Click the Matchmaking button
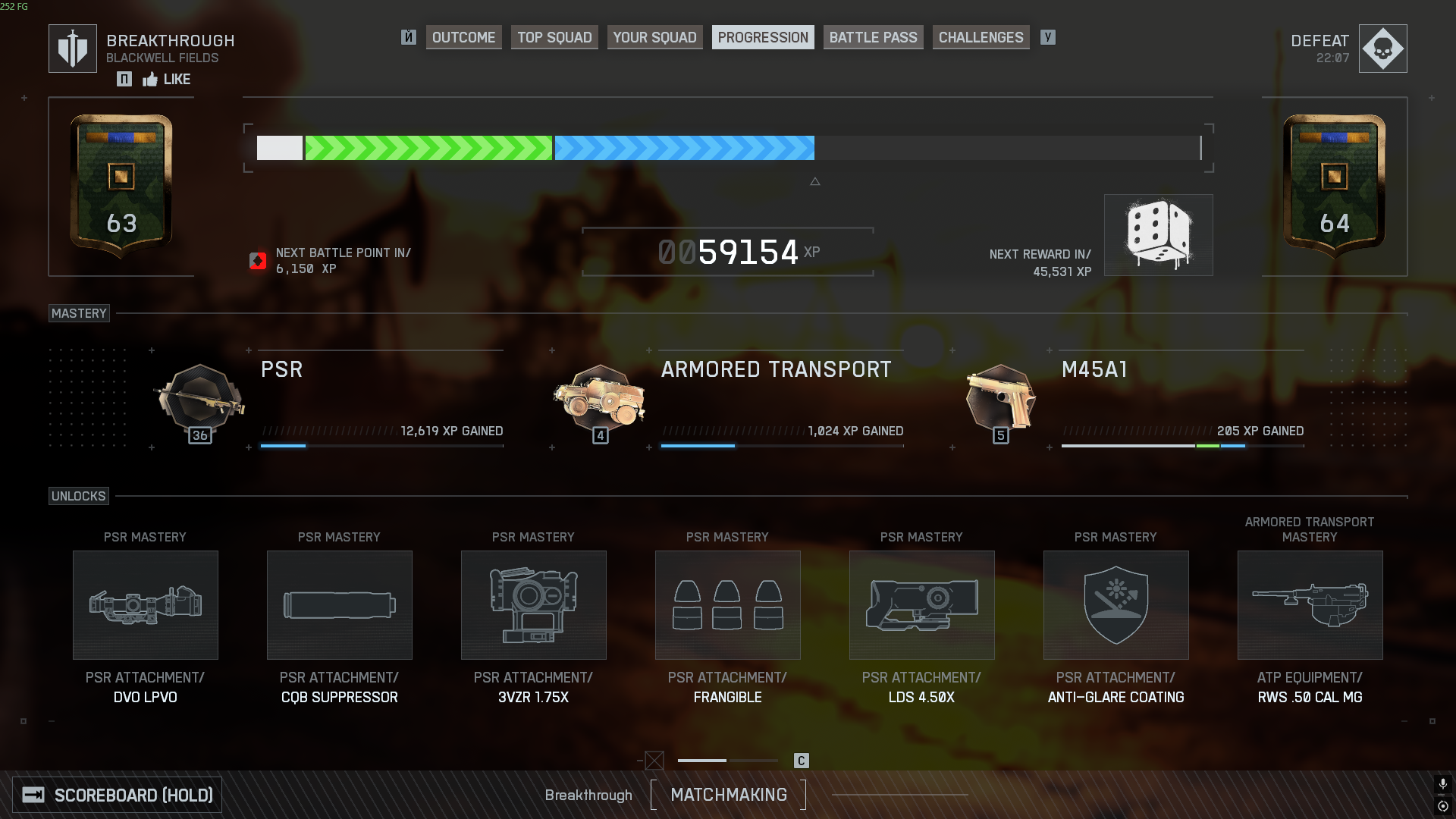This screenshot has width=1456, height=819. (x=729, y=795)
